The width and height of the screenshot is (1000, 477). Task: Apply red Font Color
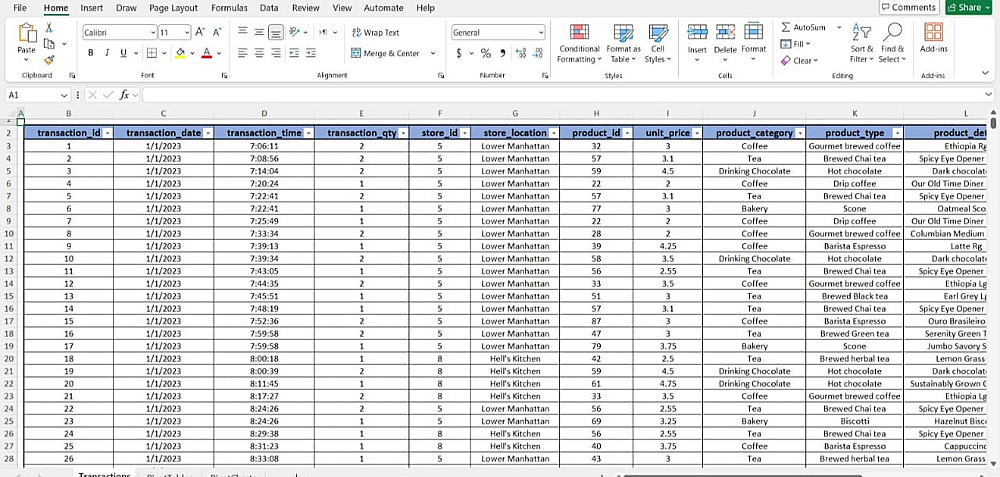click(x=207, y=53)
